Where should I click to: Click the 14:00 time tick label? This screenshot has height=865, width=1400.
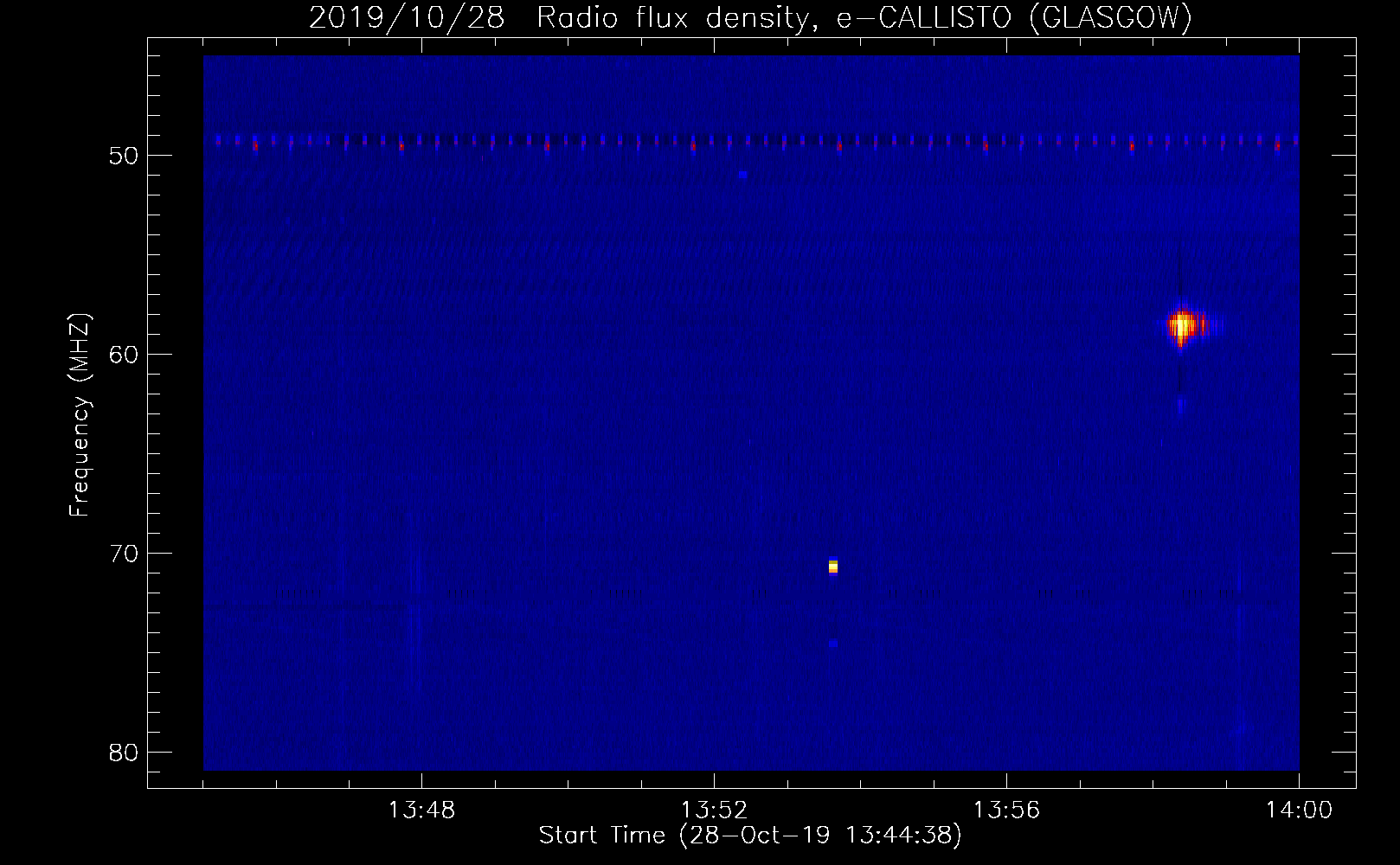click(1299, 811)
